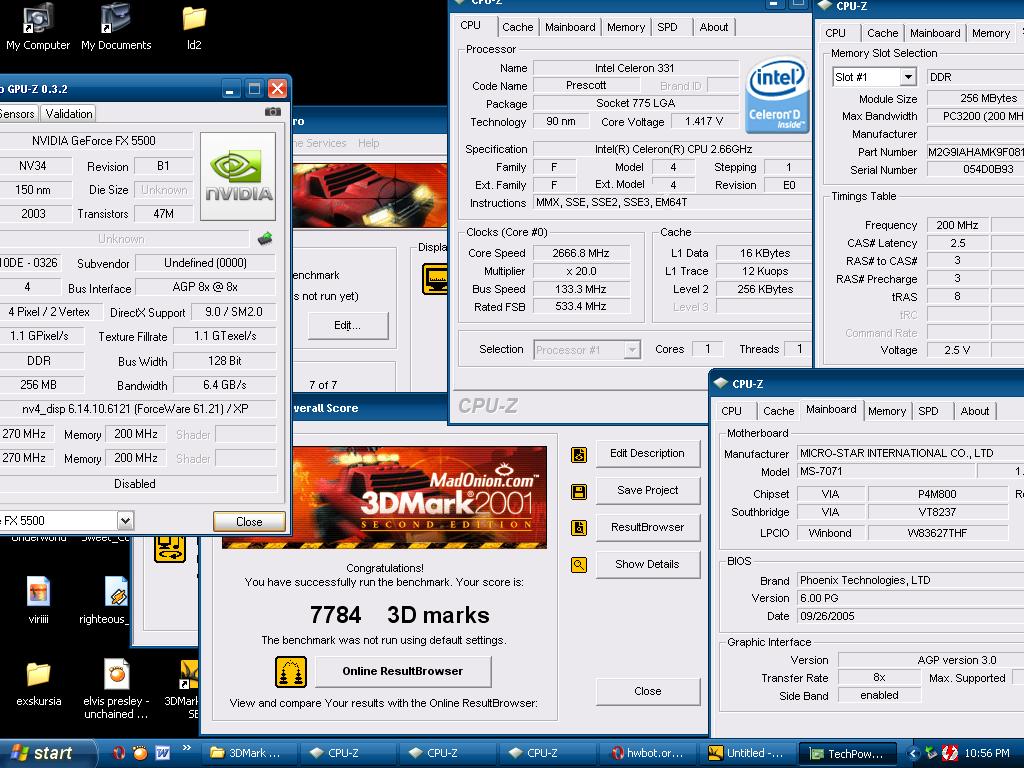Image resolution: width=1024 pixels, height=768 pixels.
Task: Click the GPU-Z screenshot camera icon
Action: [x=273, y=112]
